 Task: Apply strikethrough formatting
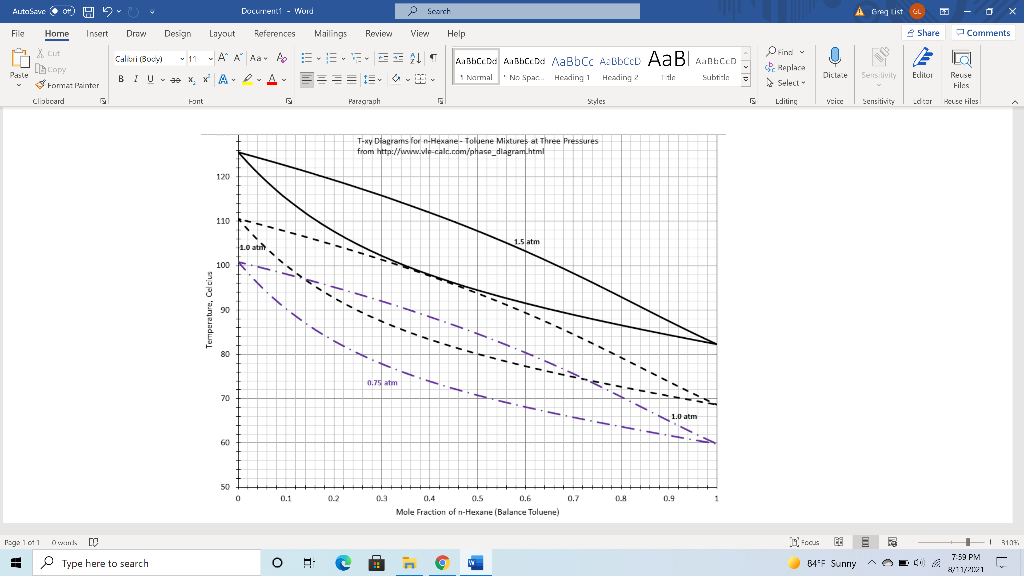[x=175, y=79]
